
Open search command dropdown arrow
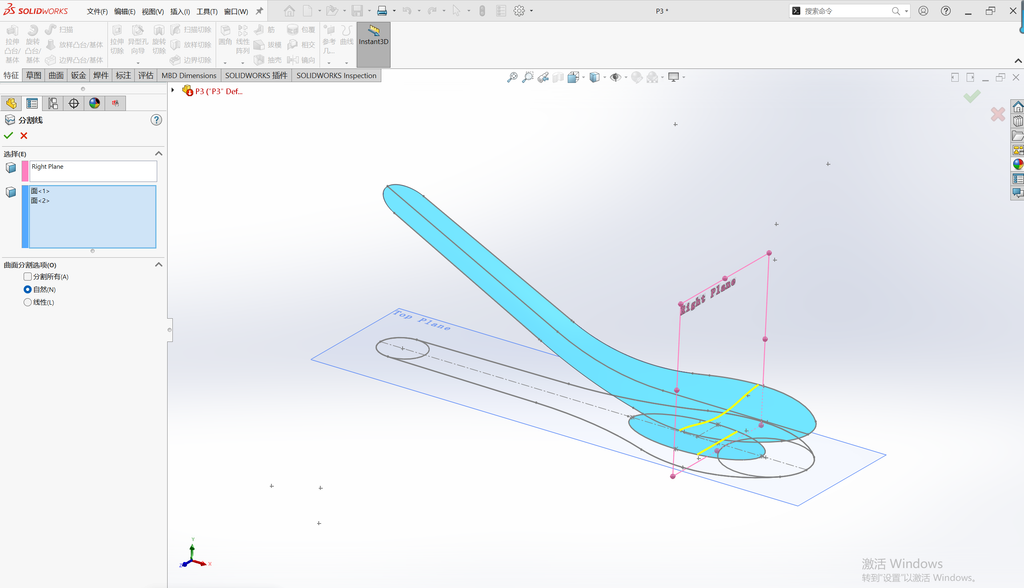906,11
